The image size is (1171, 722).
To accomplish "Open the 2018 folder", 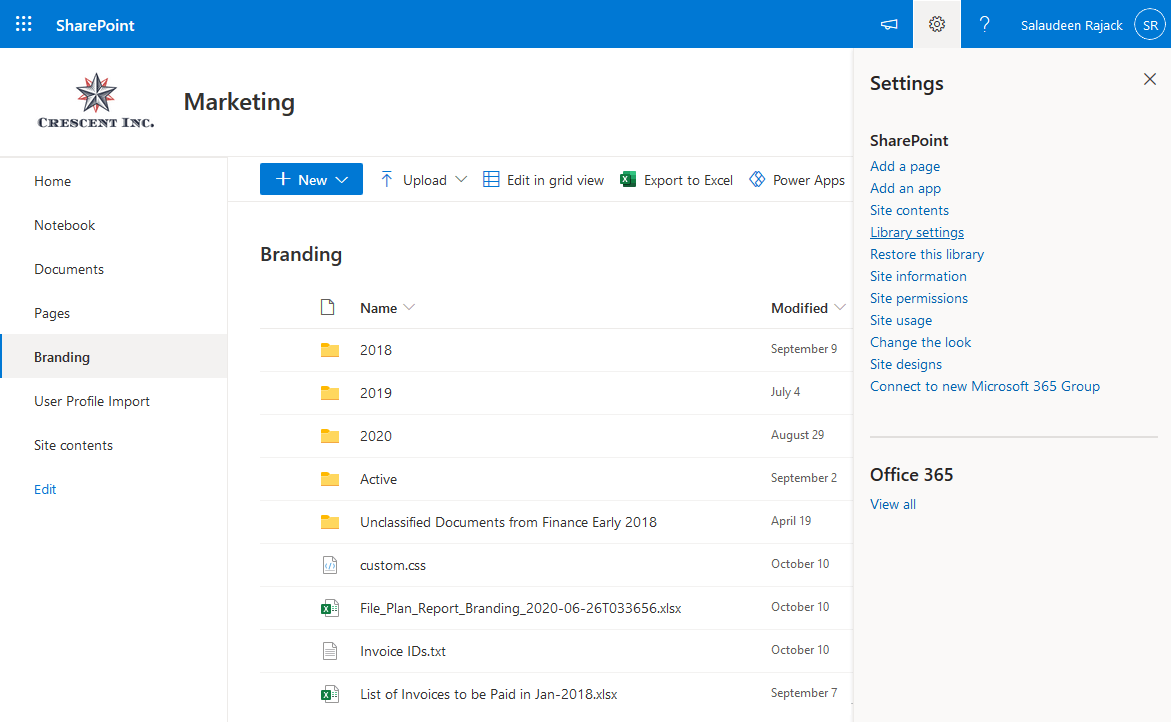I will click(375, 350).
